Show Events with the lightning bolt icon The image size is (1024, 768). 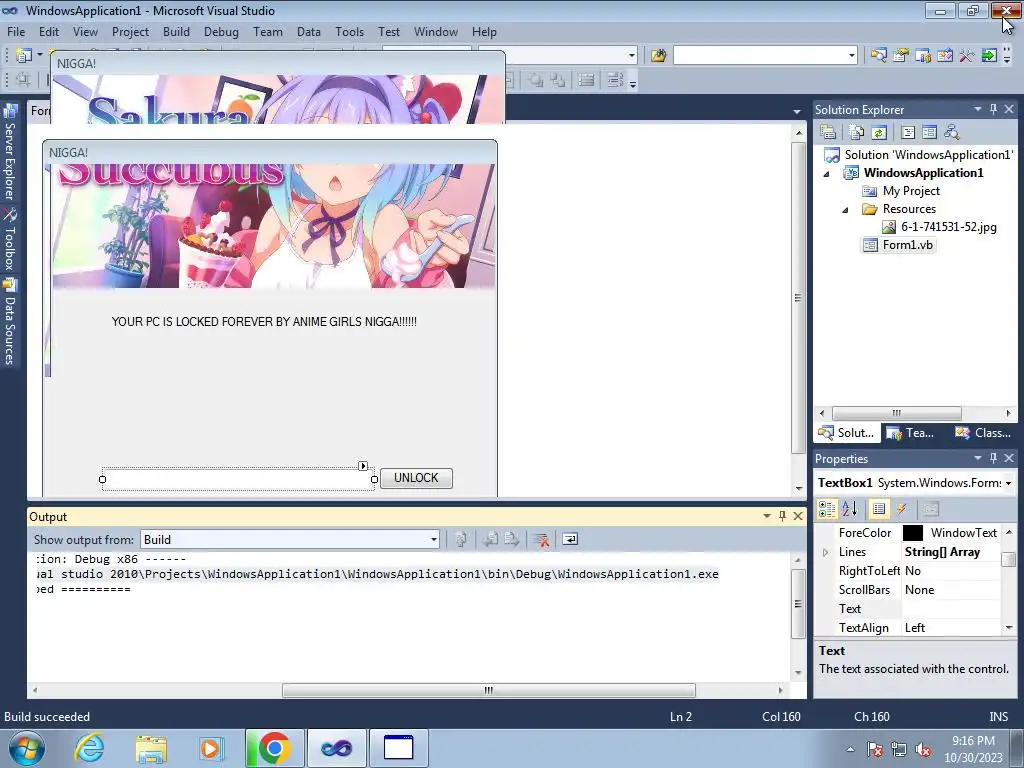(901, 509)
